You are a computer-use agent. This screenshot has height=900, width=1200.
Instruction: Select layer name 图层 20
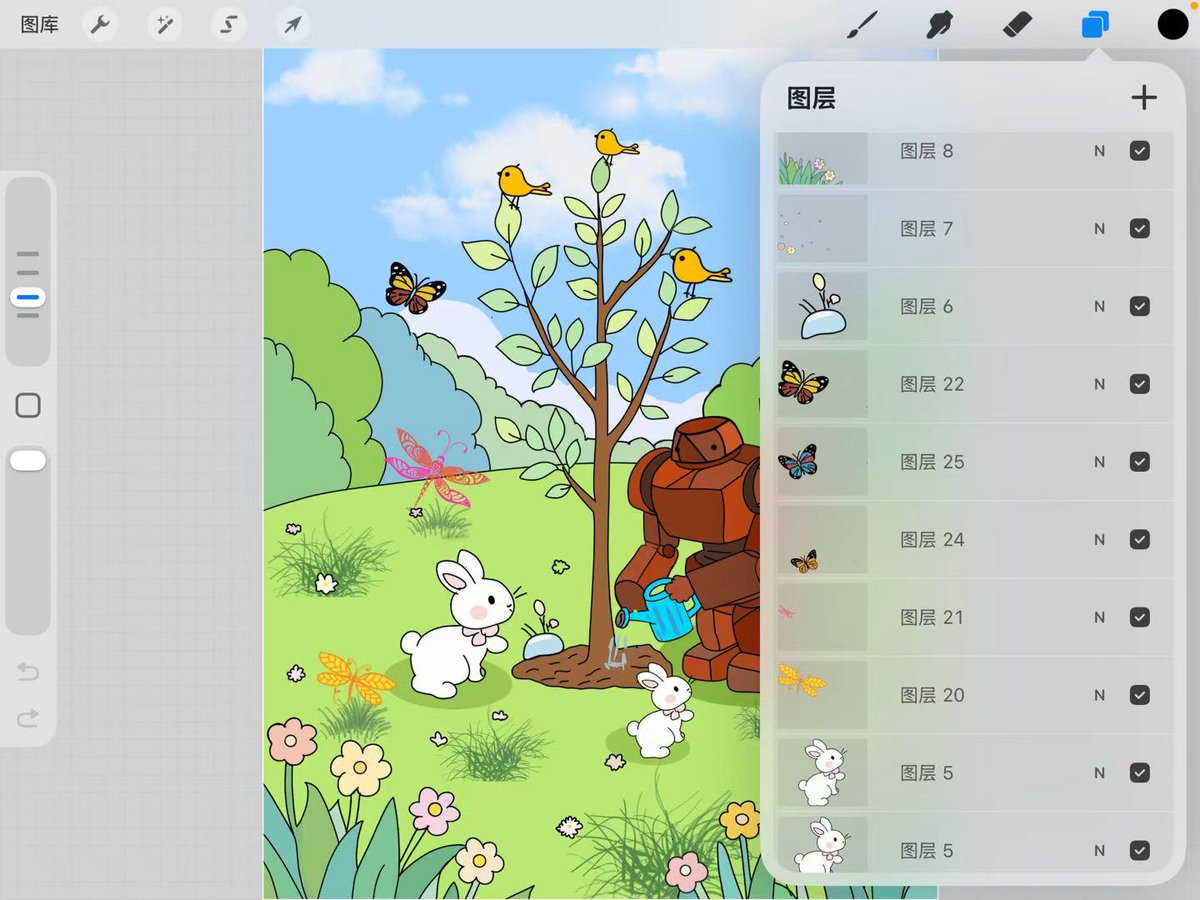(932, 695)
